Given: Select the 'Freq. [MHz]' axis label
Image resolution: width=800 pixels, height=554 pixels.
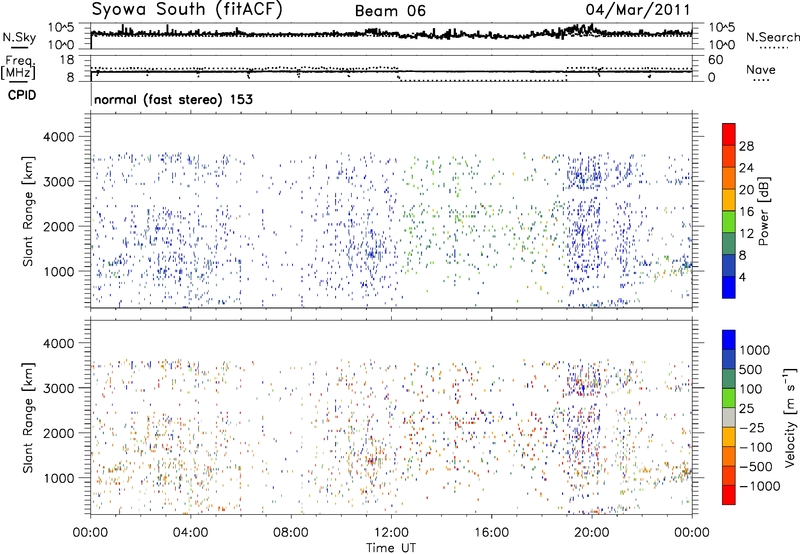Looking at the screenshot, I should click(x=20, y=68).
